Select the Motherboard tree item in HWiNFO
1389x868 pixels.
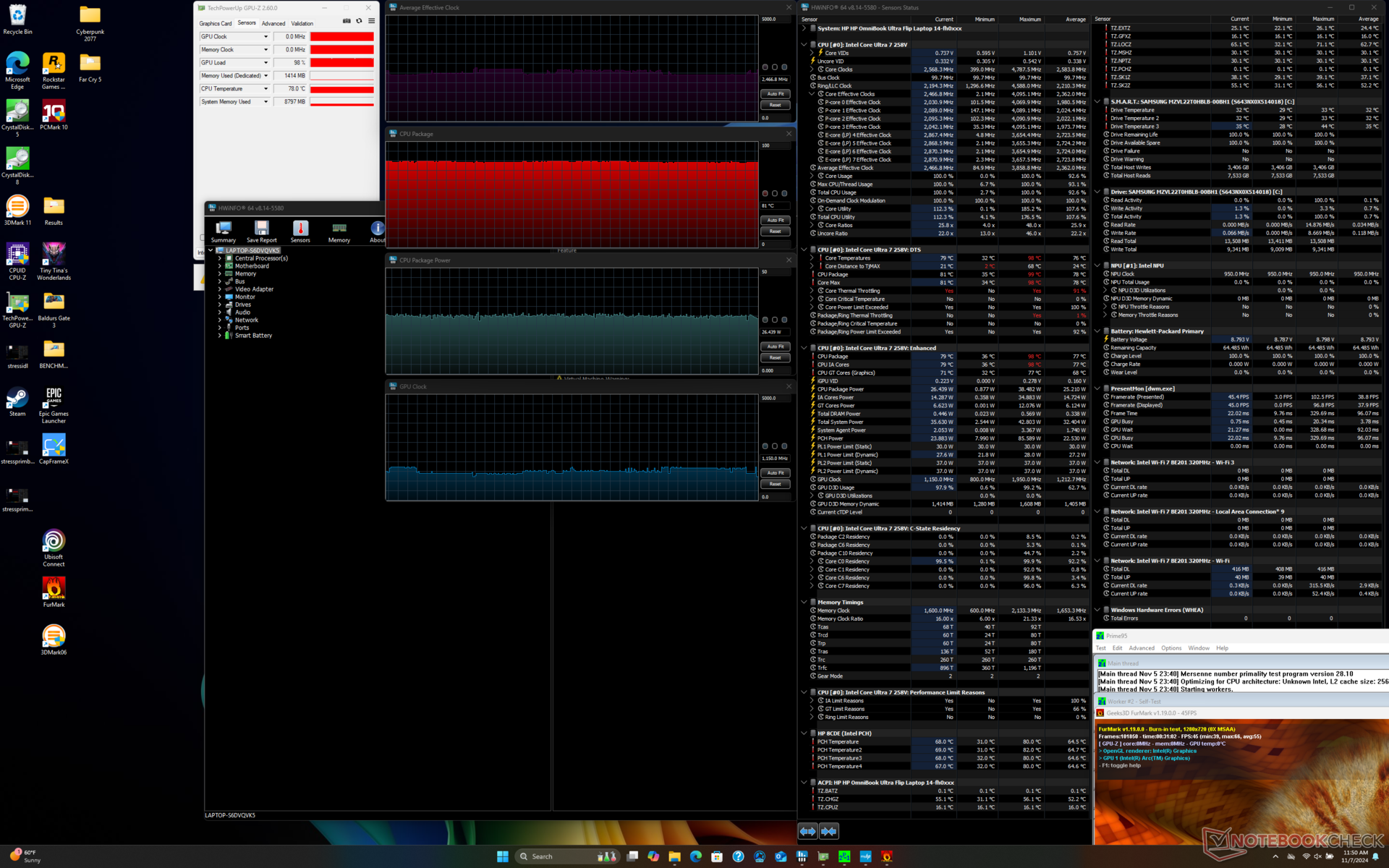252,266
